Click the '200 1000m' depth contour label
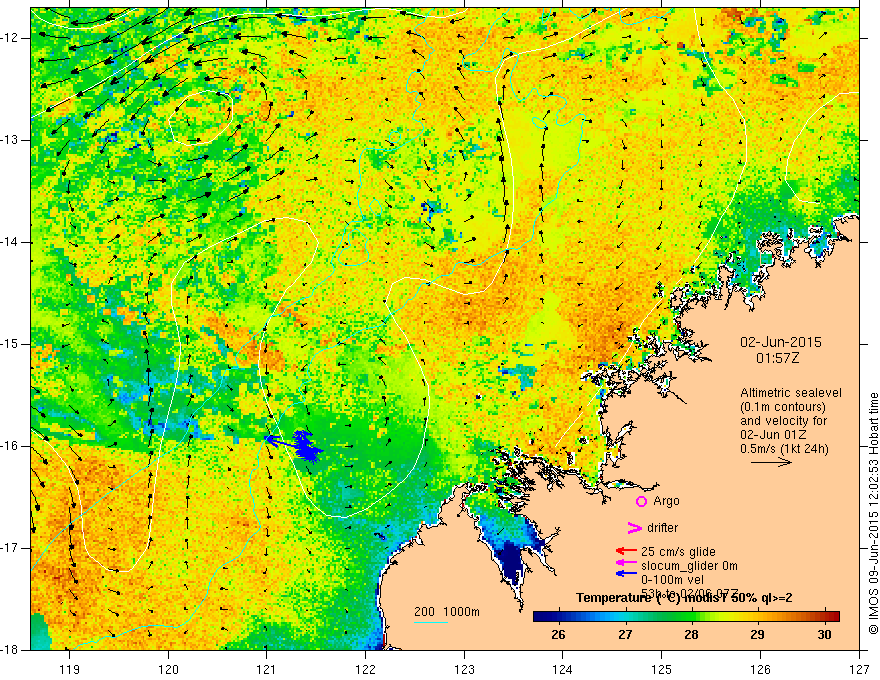 tap(447, 612)
